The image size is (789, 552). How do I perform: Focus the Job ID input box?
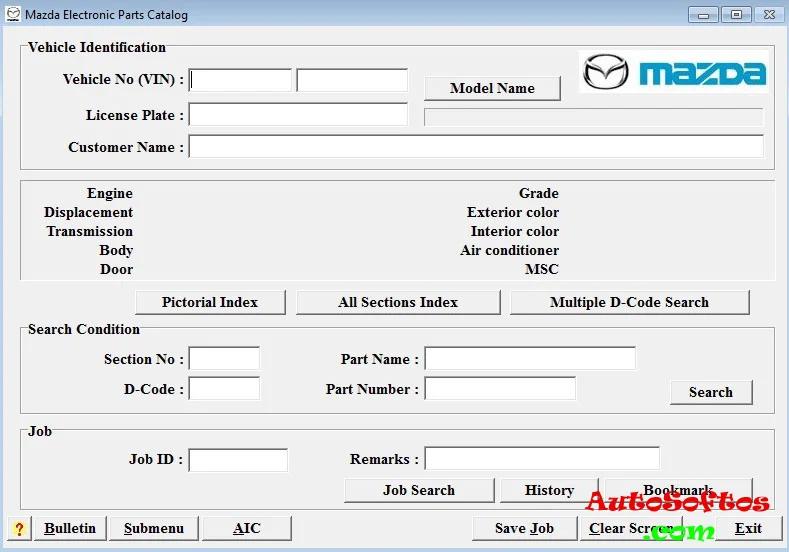[x=238, y=460]
